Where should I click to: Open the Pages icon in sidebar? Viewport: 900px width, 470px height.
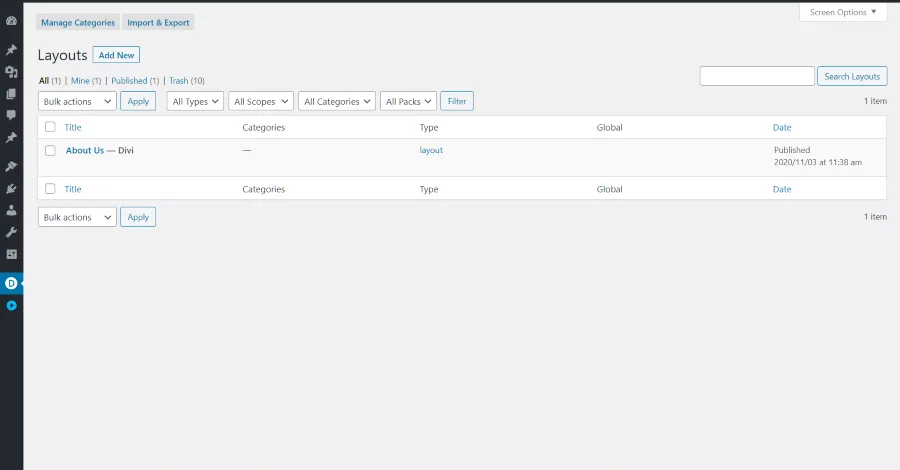pos(11,94)
